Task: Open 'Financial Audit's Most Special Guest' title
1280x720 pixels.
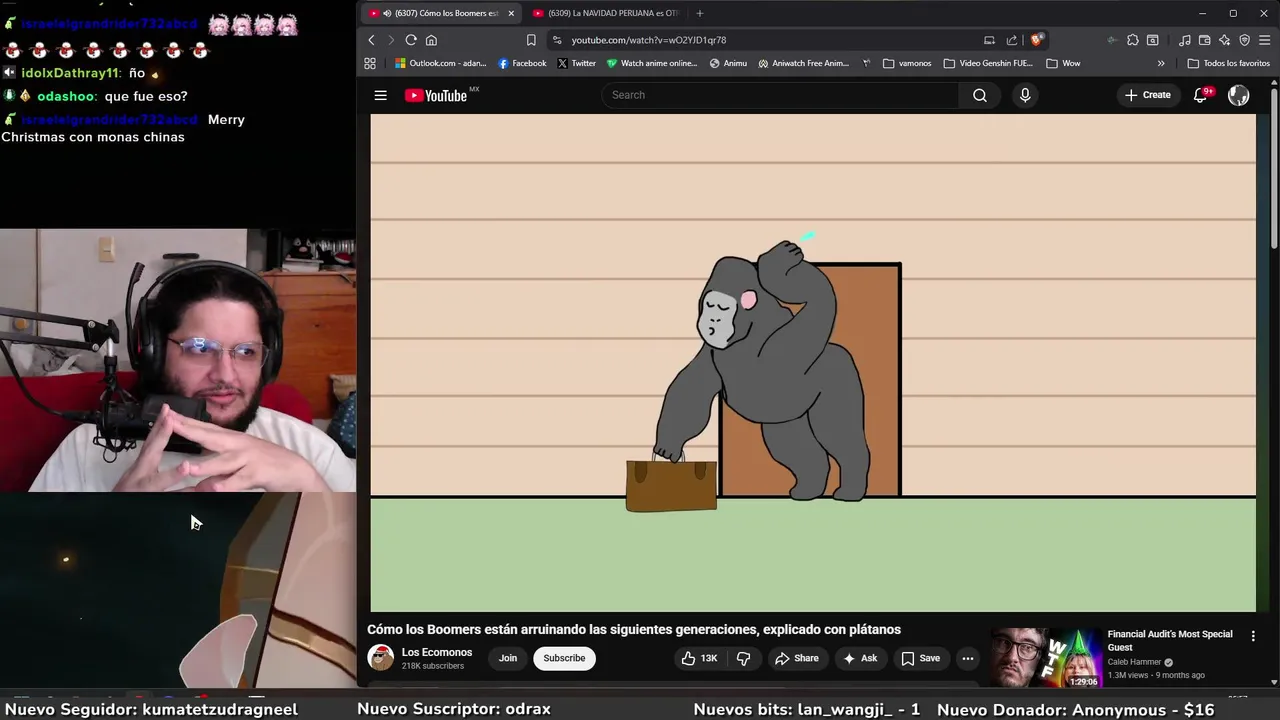Action: click(x=1170, y=640)
